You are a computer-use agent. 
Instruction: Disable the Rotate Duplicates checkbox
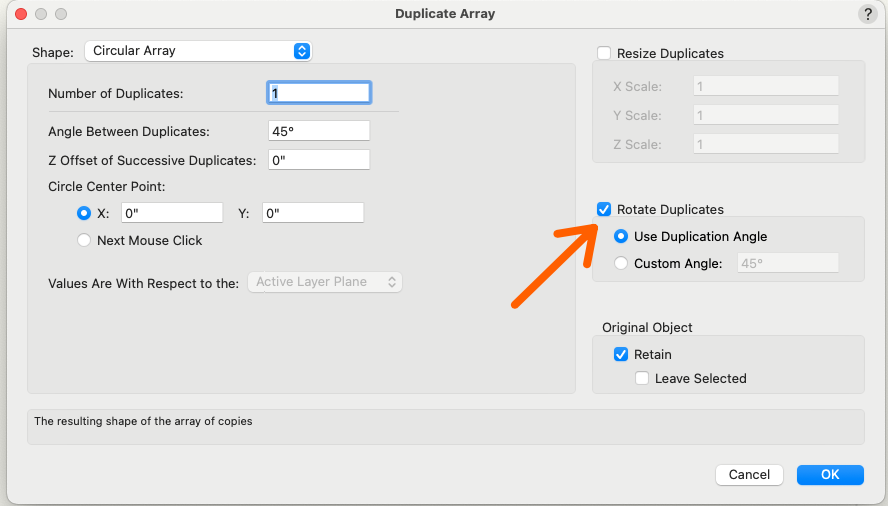tap(604, 209)
